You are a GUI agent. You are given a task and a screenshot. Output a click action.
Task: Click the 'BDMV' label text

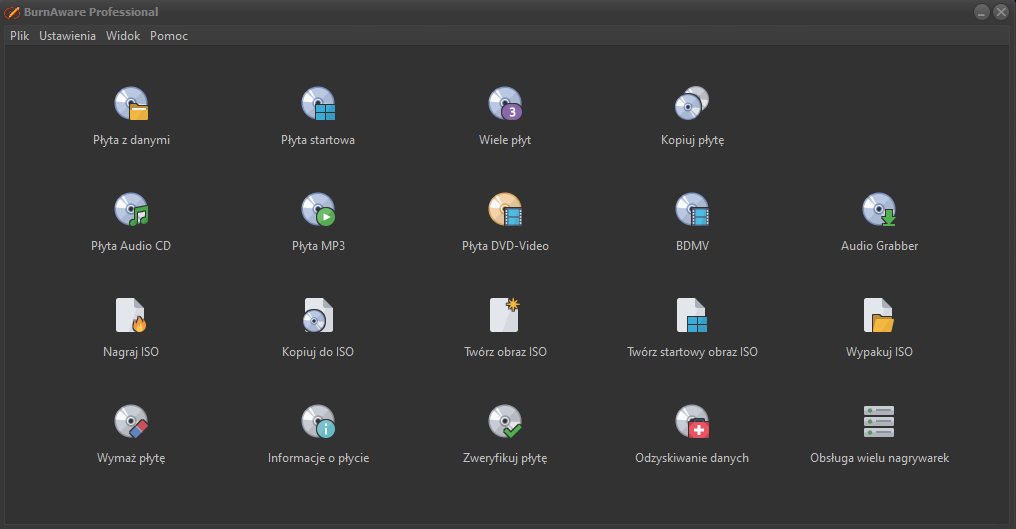coord(692,246)
